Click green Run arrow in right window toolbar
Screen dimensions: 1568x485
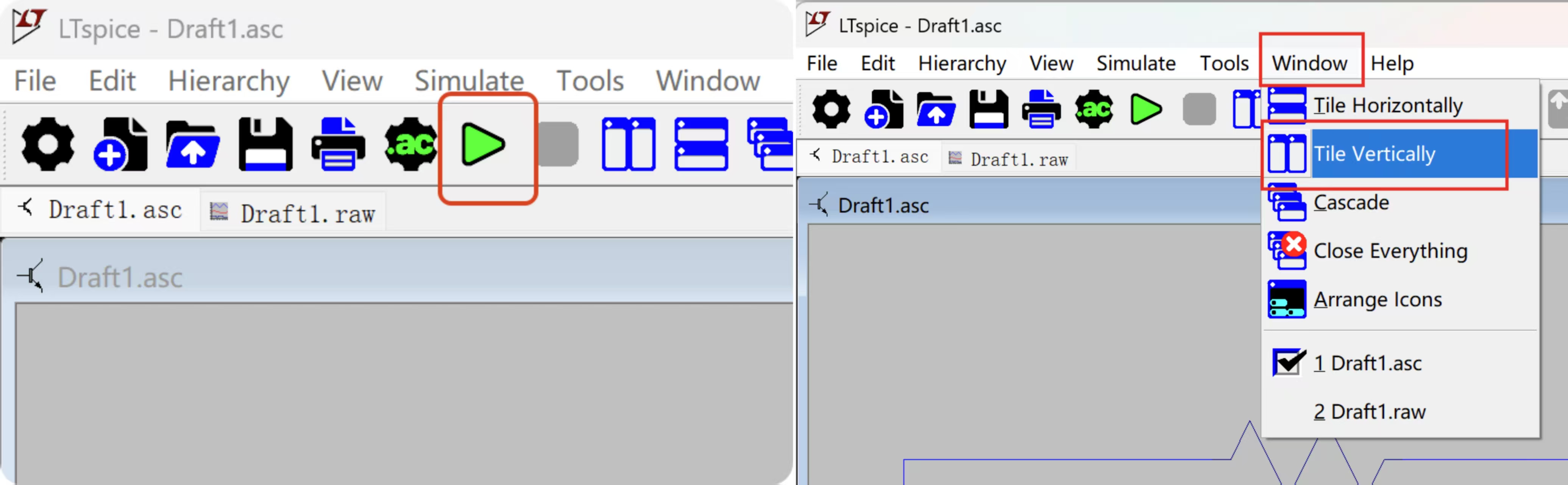(1145, 110)
